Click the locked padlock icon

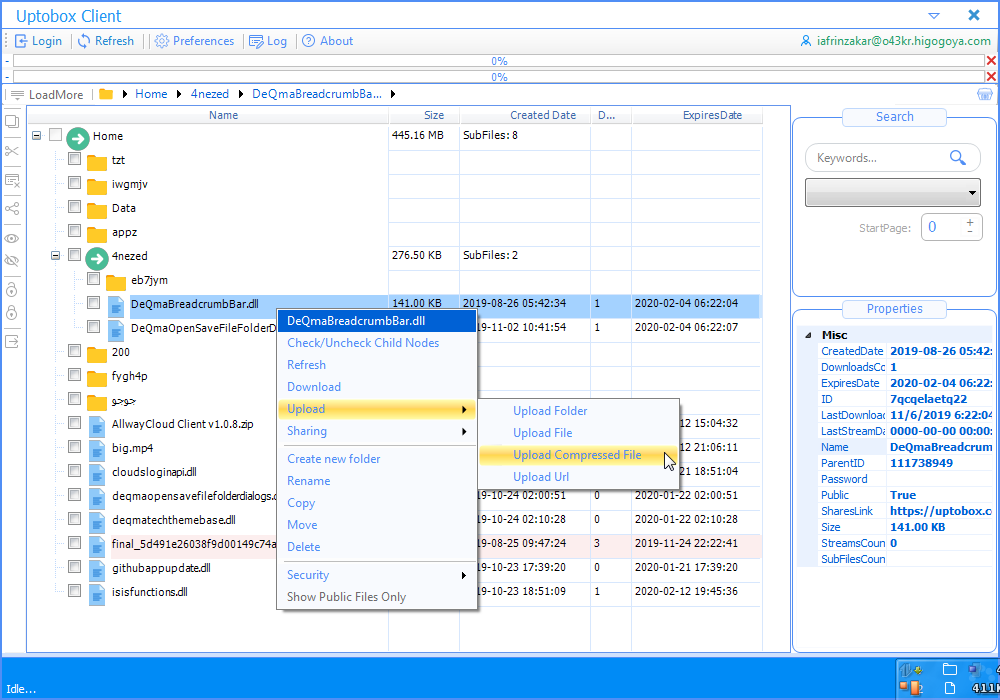tap(11, 312)
